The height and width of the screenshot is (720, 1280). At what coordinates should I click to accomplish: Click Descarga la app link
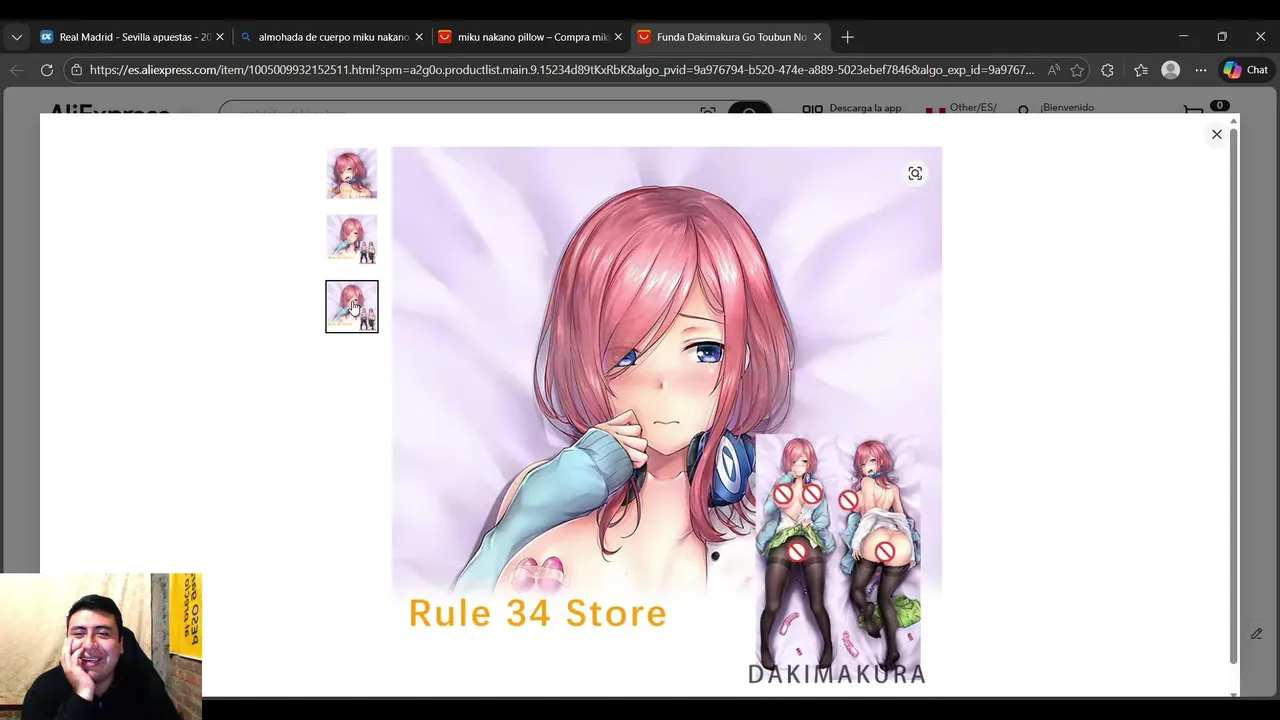853,107
